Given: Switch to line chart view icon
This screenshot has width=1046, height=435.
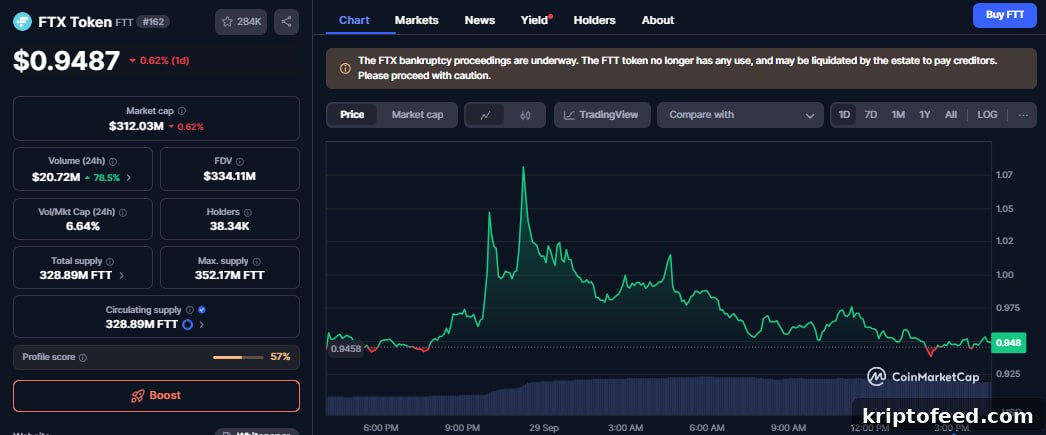Looking at the screenshot, I should coord(485,115).
